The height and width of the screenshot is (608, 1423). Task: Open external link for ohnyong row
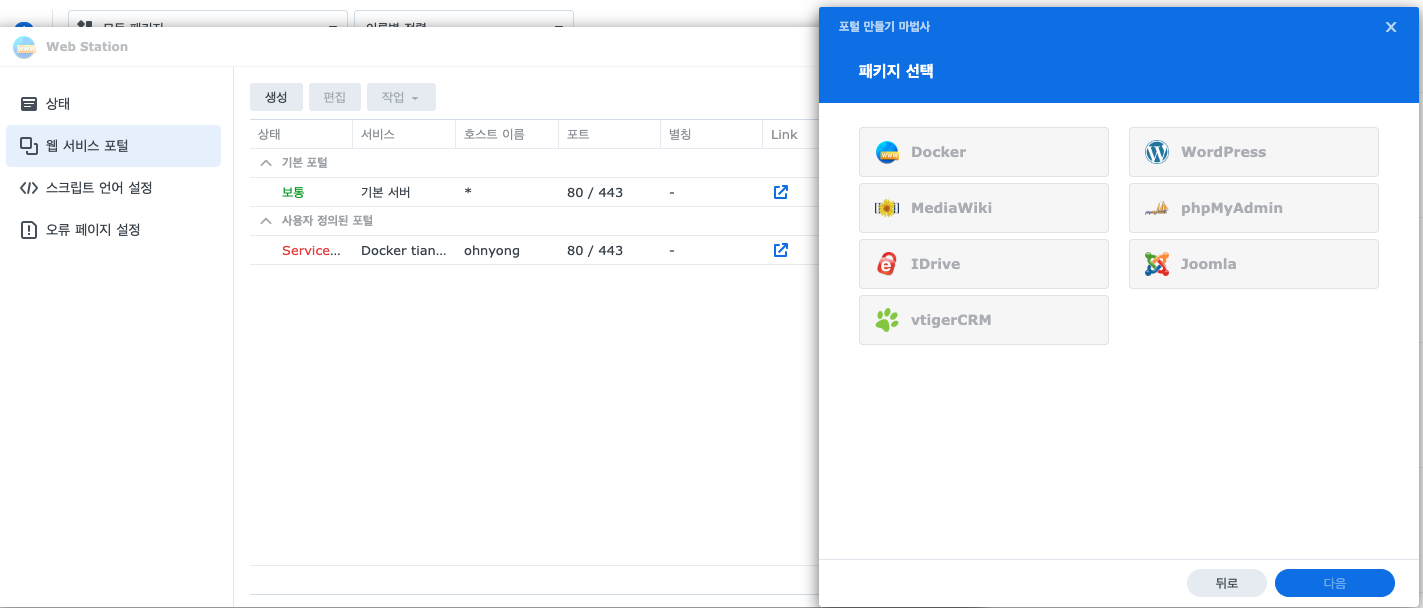781,250
